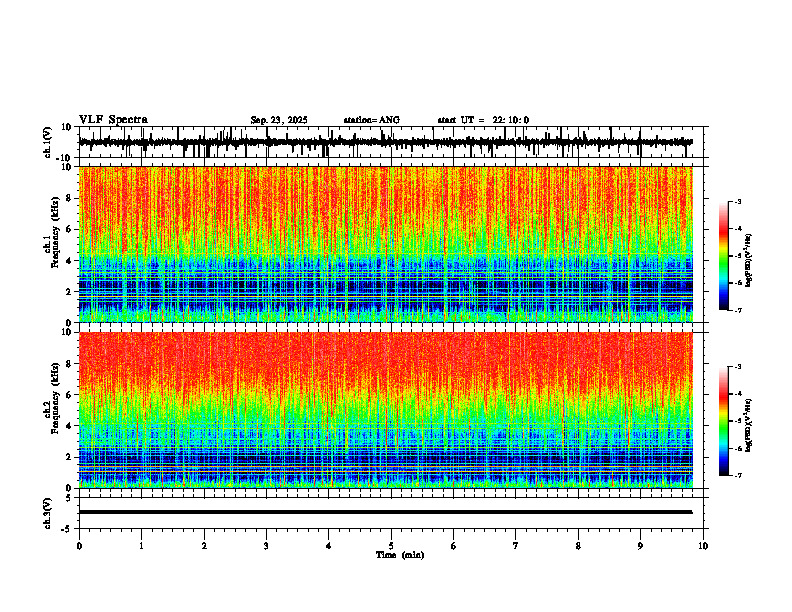Click the ch.2 spectrogram plot area
Screen dimensions: 792x612
386,410
